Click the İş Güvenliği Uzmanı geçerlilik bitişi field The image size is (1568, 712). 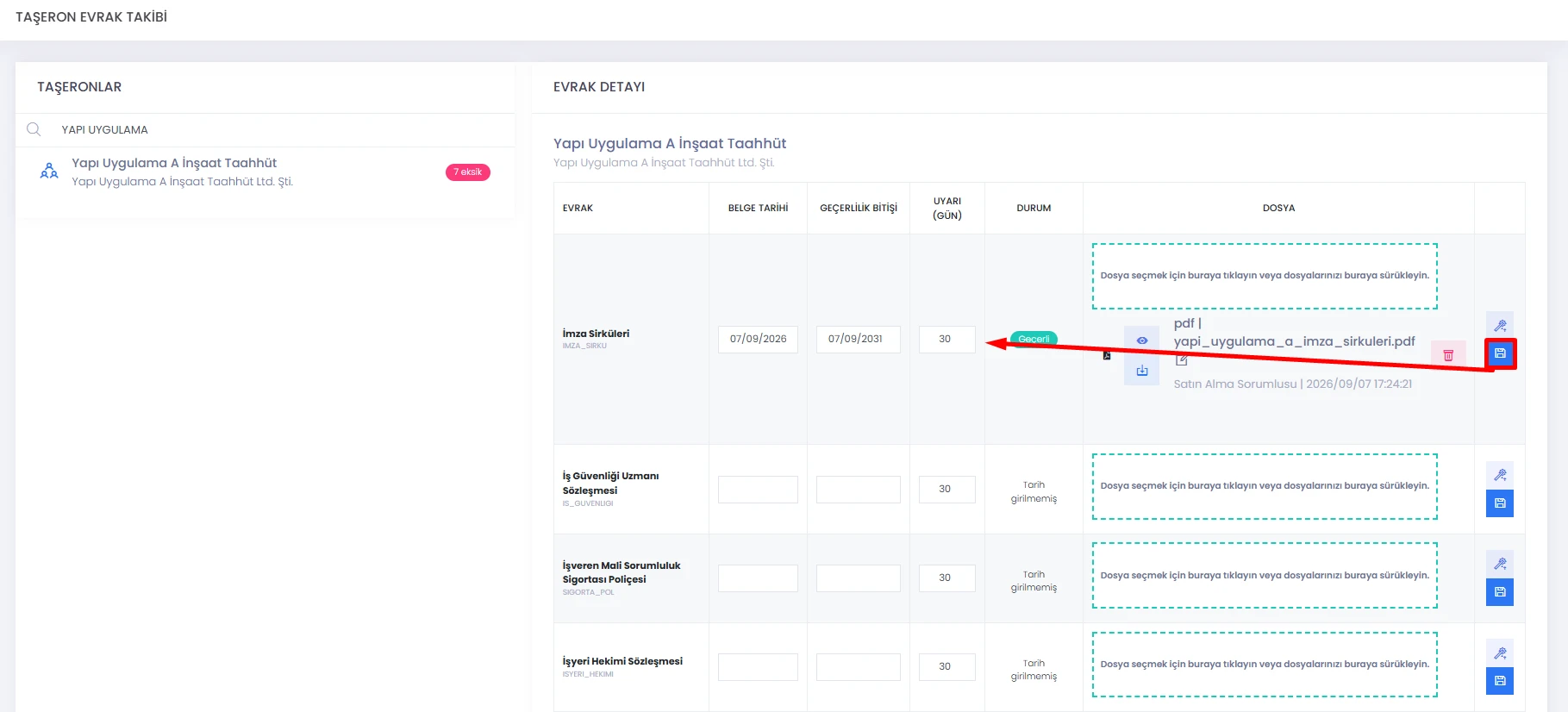(x=858, y=489)
